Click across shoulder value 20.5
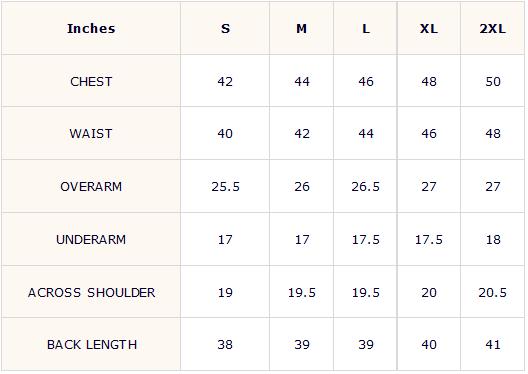Image resolution: width=528 pixels, height=374 pixels. (x=493, y=292)
